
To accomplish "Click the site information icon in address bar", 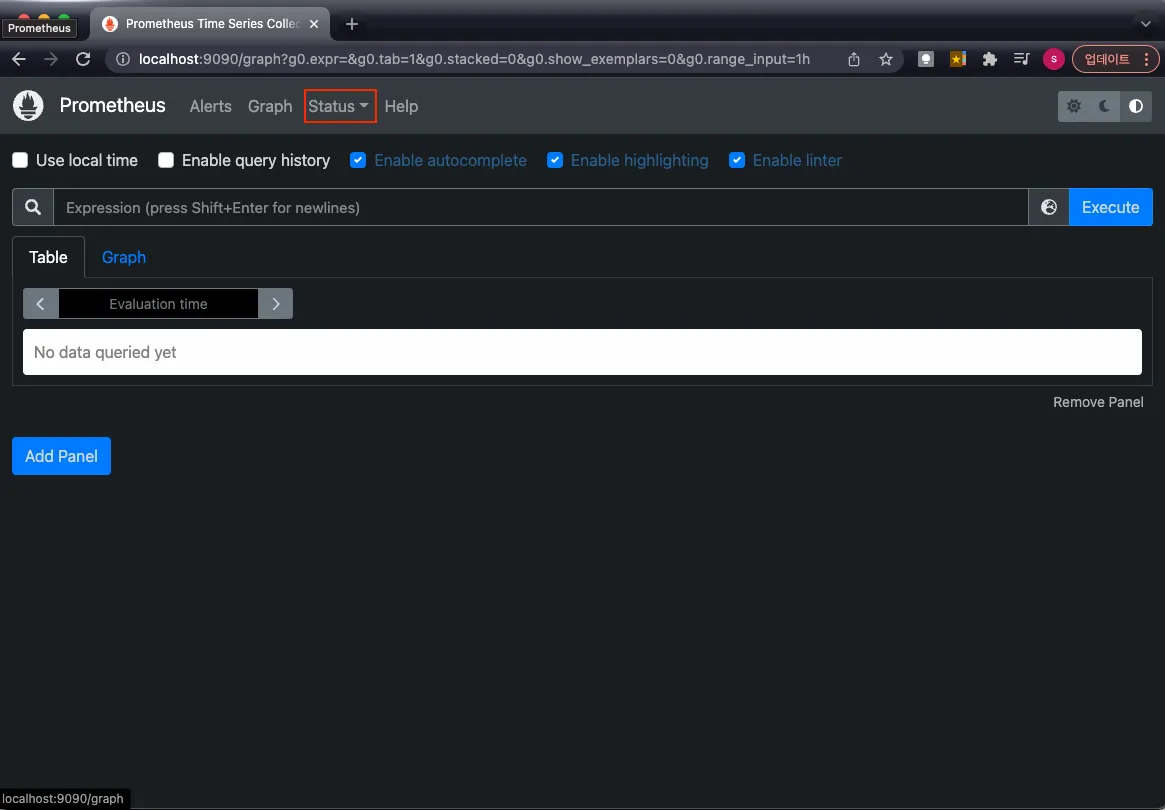I will click(x=123, y=59).
